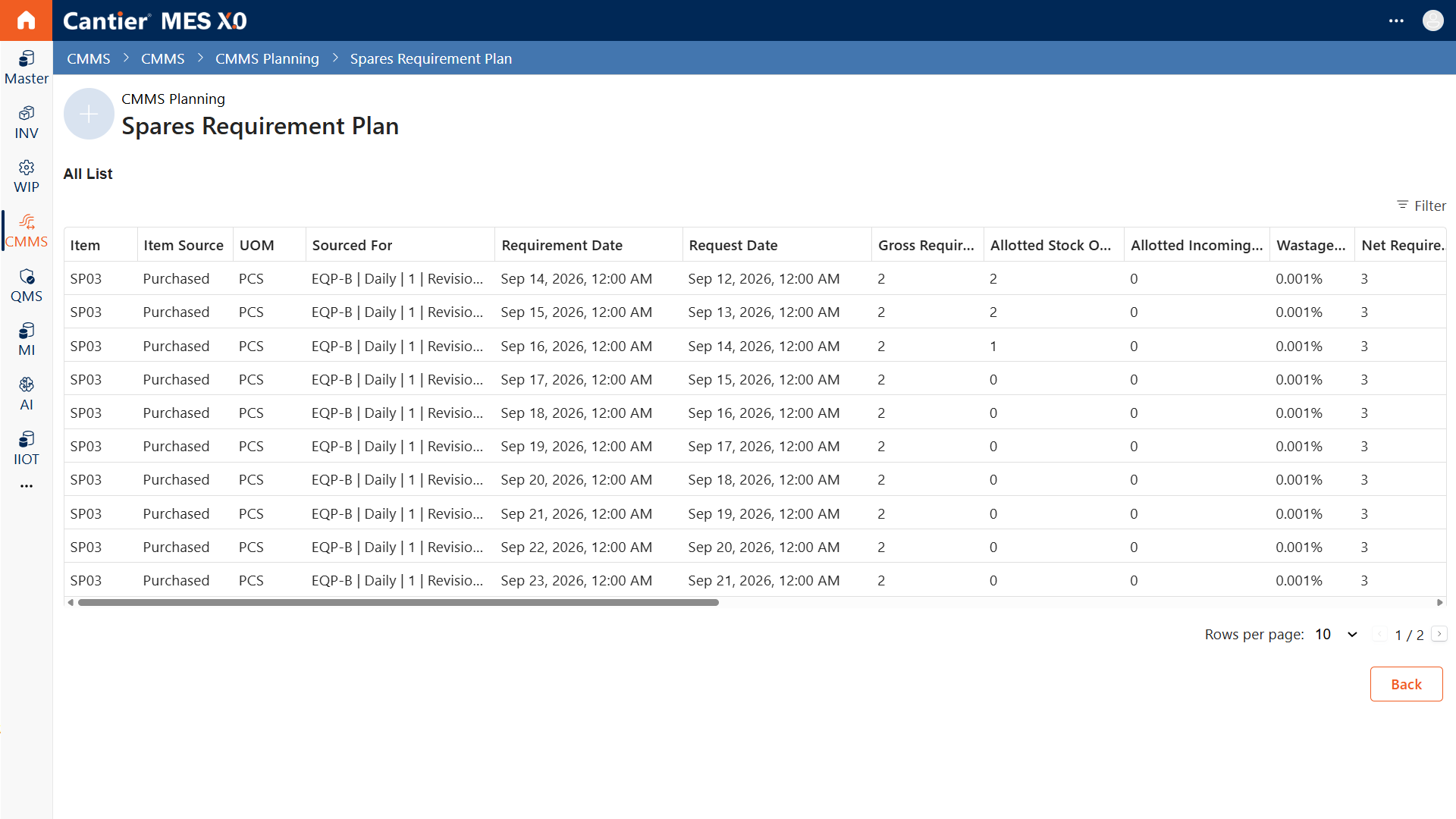This screenshot has height=819, width=1456.
Task: Click the Gross Requirement column header
Action: coord(926,245)
